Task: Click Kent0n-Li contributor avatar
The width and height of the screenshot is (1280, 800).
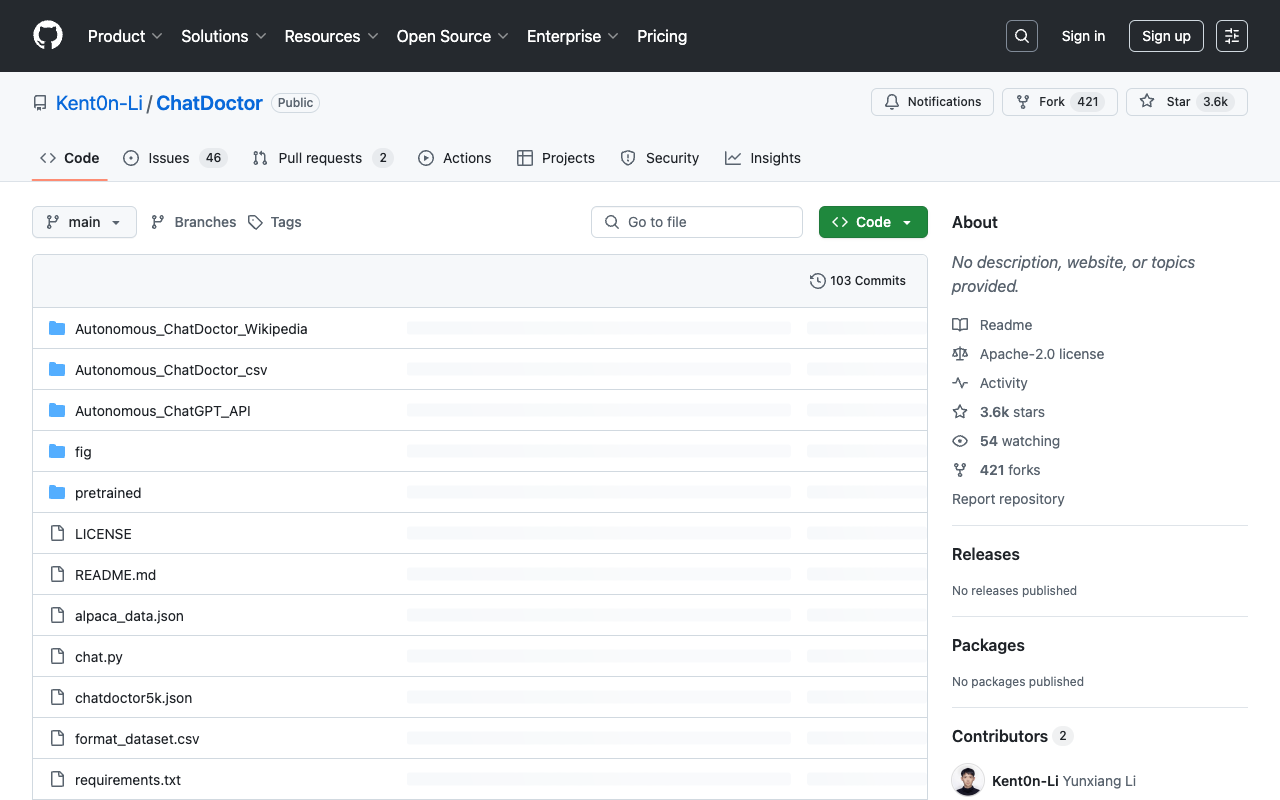Action: (968, 781)
